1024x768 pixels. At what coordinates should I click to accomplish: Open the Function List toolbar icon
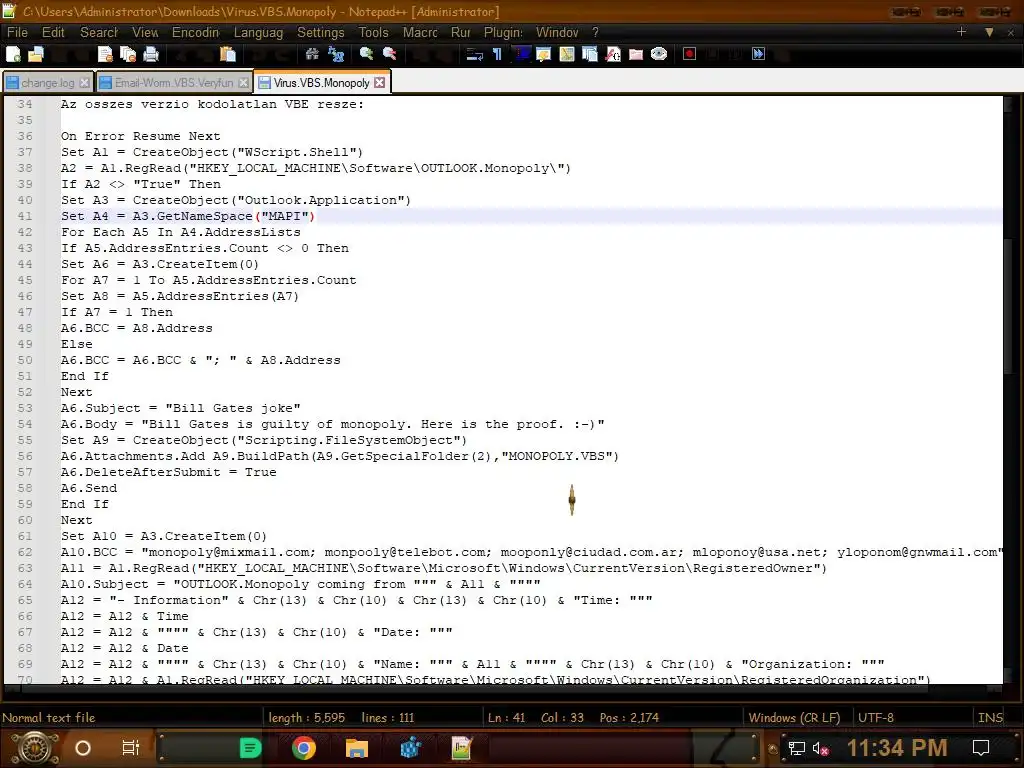(x=613, y=54)
